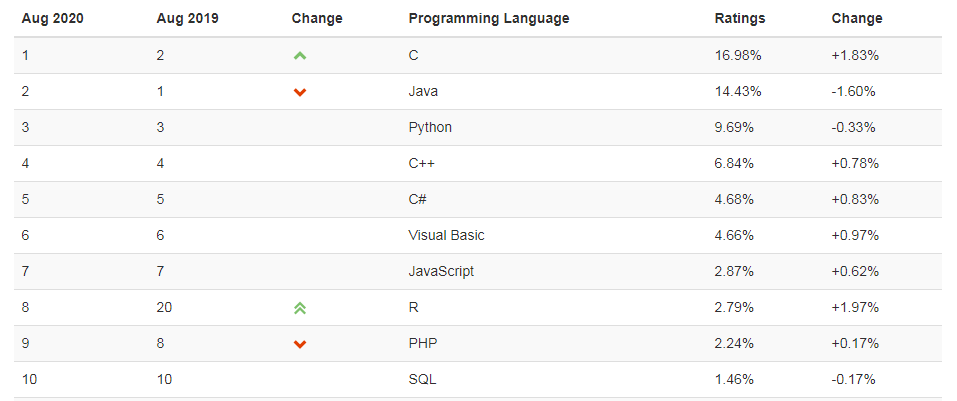The image size is (957, 401).
Task: Click the green up arrow in C row
Action: (300, 56)
